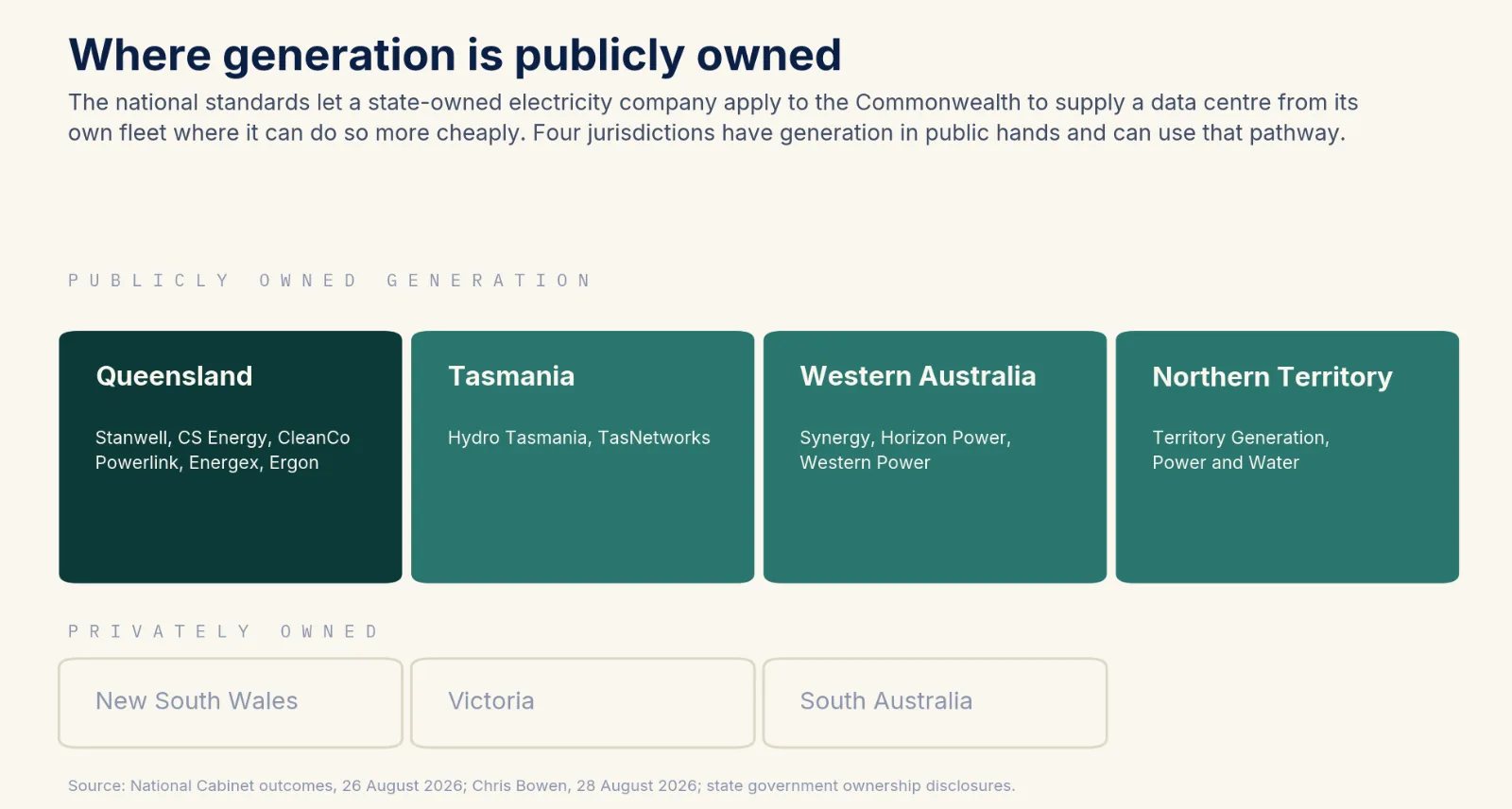The width and height of the screenshot is (1512, 809).
Task: Click the 'PRIVATELY OWNED' section label
Action: [223, 631]
